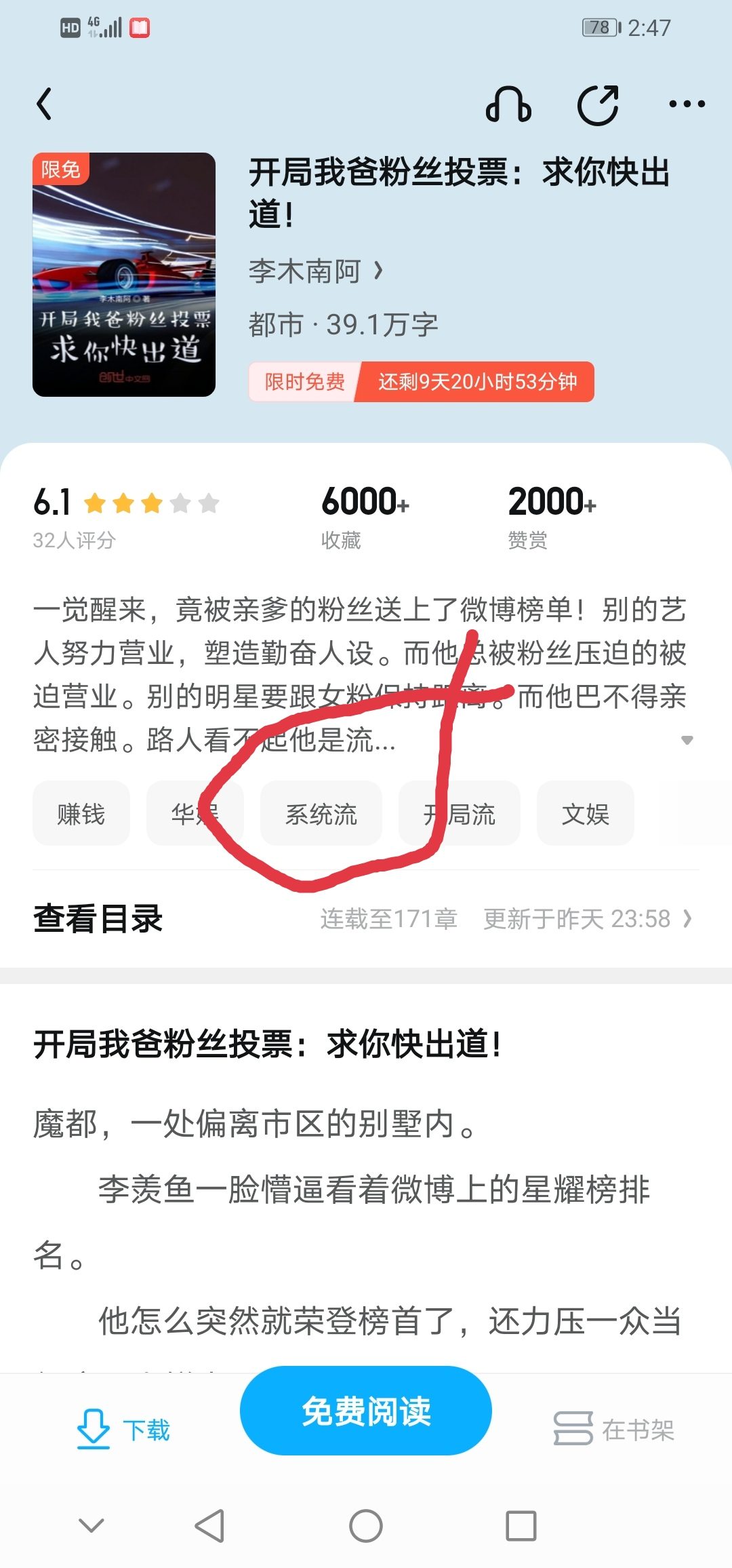732x1568 pixels.
Task: Tap the back arrow icon
Action: click(x=44, y=104)
